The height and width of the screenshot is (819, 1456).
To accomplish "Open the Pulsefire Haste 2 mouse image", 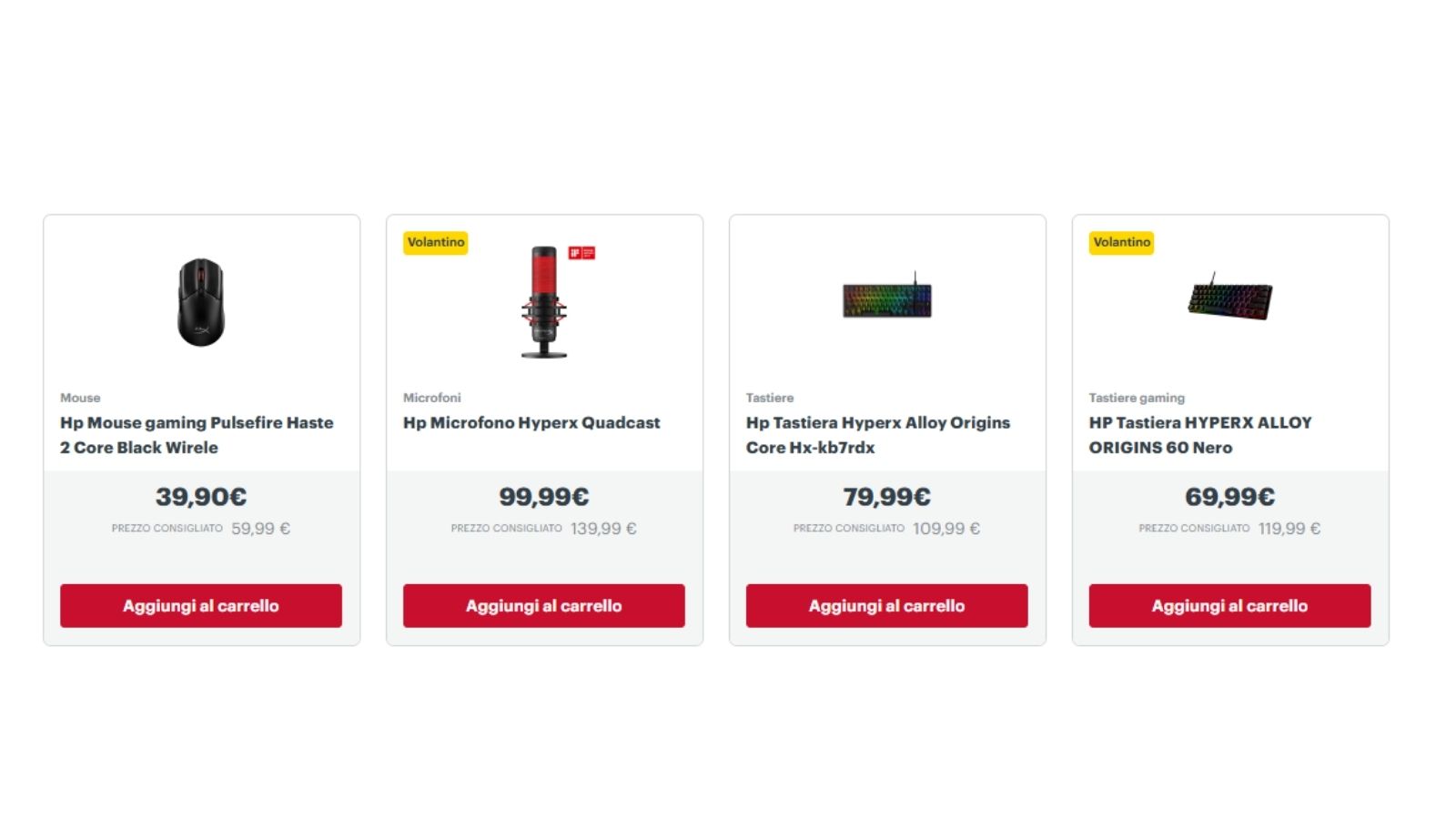I will click(x=201, y=302).
